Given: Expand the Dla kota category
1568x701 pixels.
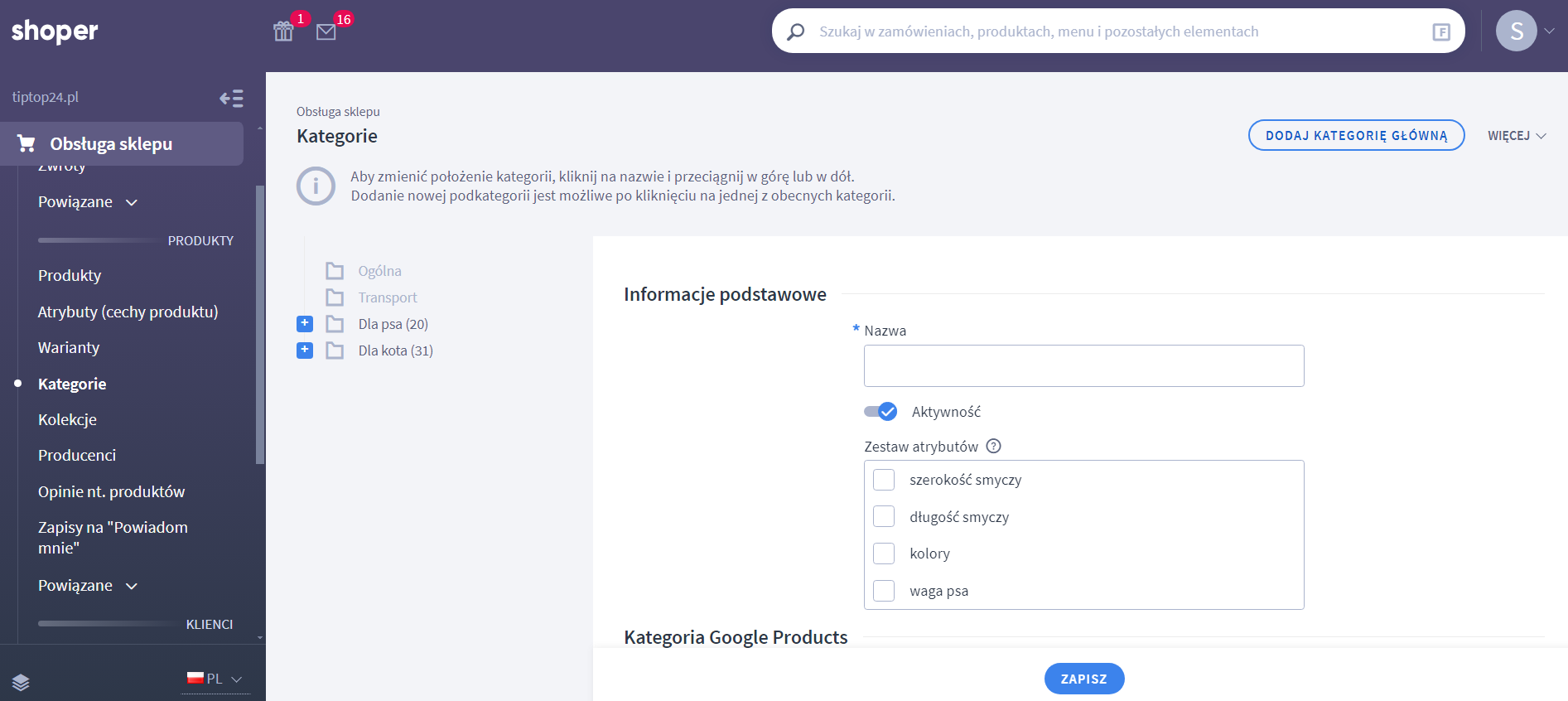Looking at the screenshot, I should (x=305, y=350).
